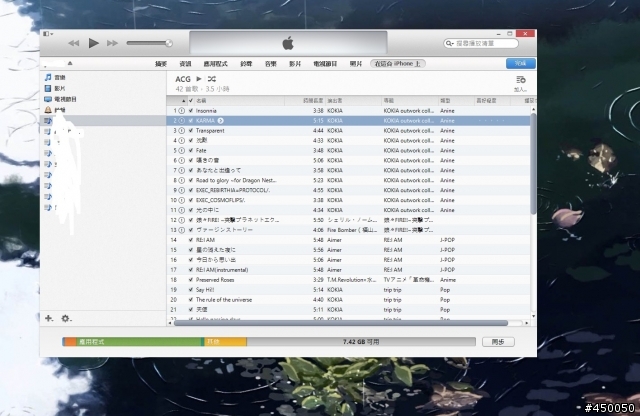
Task: Click the status circle icon beside ヴァージンストーリー
Action: (182, 230)
